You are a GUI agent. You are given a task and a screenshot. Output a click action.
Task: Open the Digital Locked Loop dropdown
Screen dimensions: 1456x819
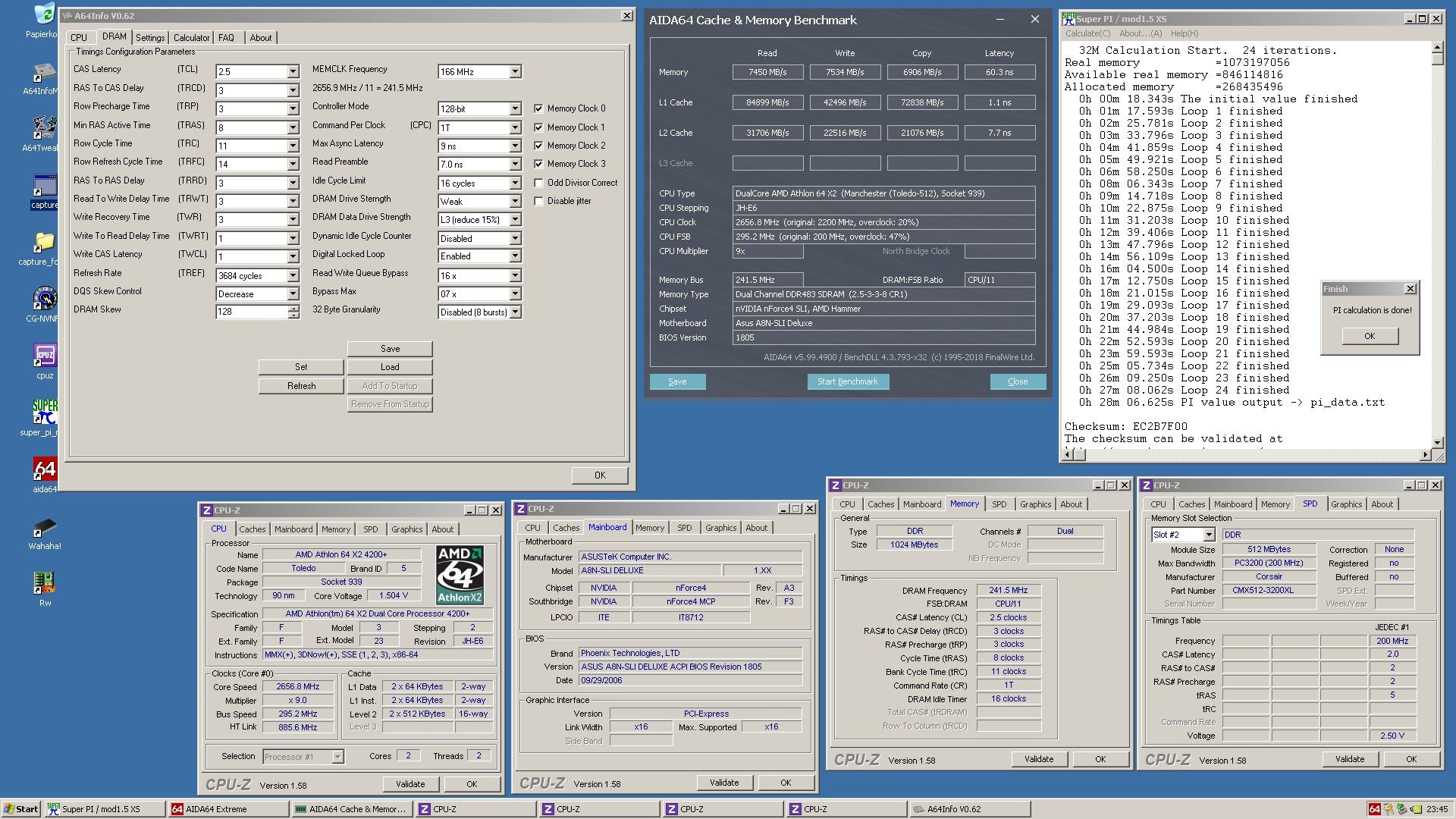pyautogui.click(x=515, y=257)
